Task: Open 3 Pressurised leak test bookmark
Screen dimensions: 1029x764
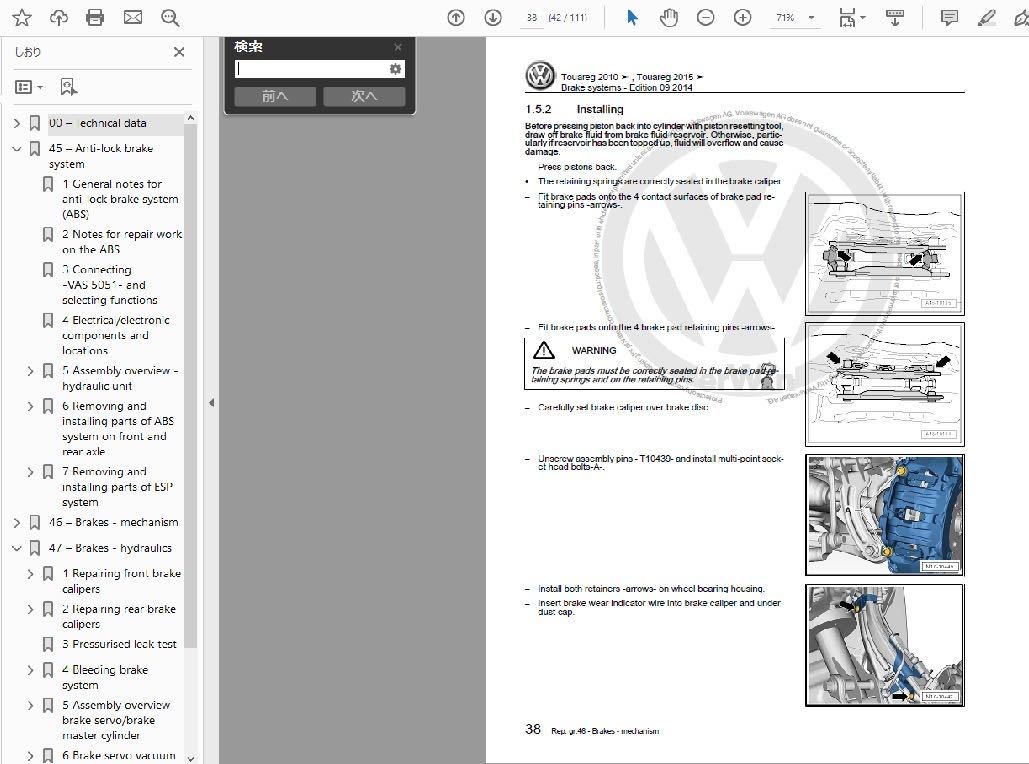Action: coord(119,644)
